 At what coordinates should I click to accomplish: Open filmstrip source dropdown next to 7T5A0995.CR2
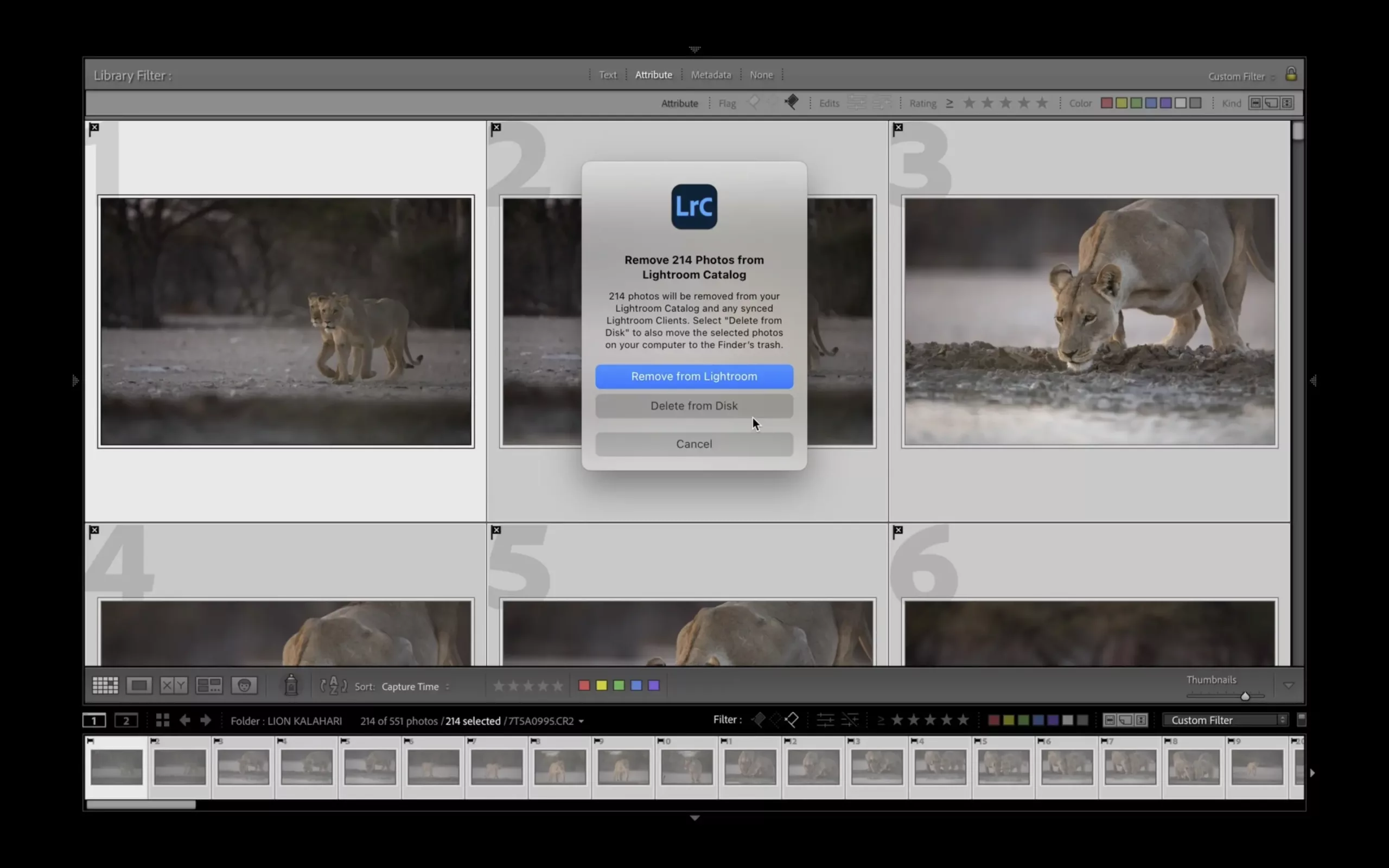tap(582, 721)
